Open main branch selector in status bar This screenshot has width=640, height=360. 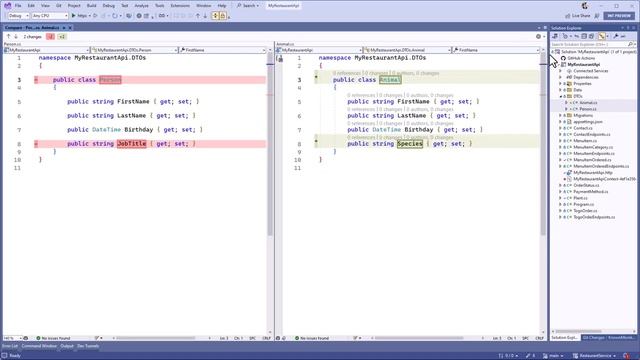click(x=553, y=356)
